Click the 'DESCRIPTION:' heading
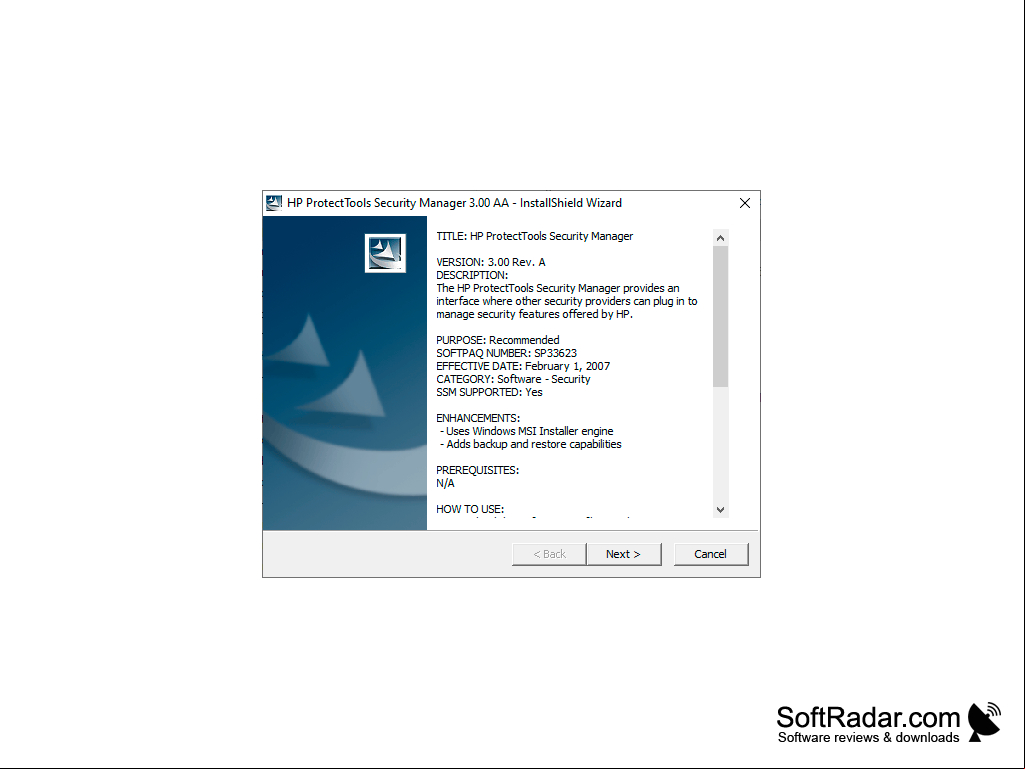The height and width of the screenshot is (769, 1025). [x=472, y=275]
